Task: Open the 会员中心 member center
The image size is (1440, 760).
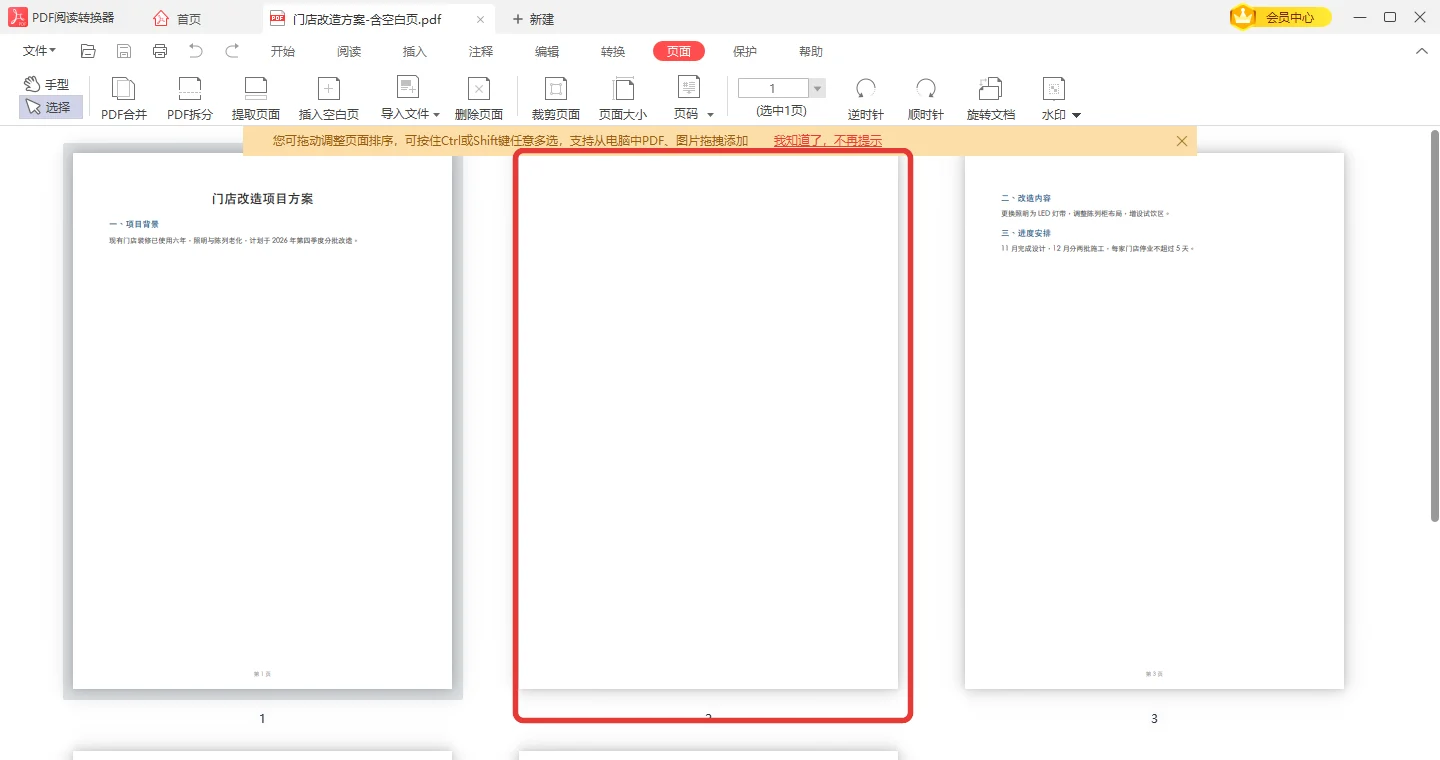Action: click(1281, 17)
